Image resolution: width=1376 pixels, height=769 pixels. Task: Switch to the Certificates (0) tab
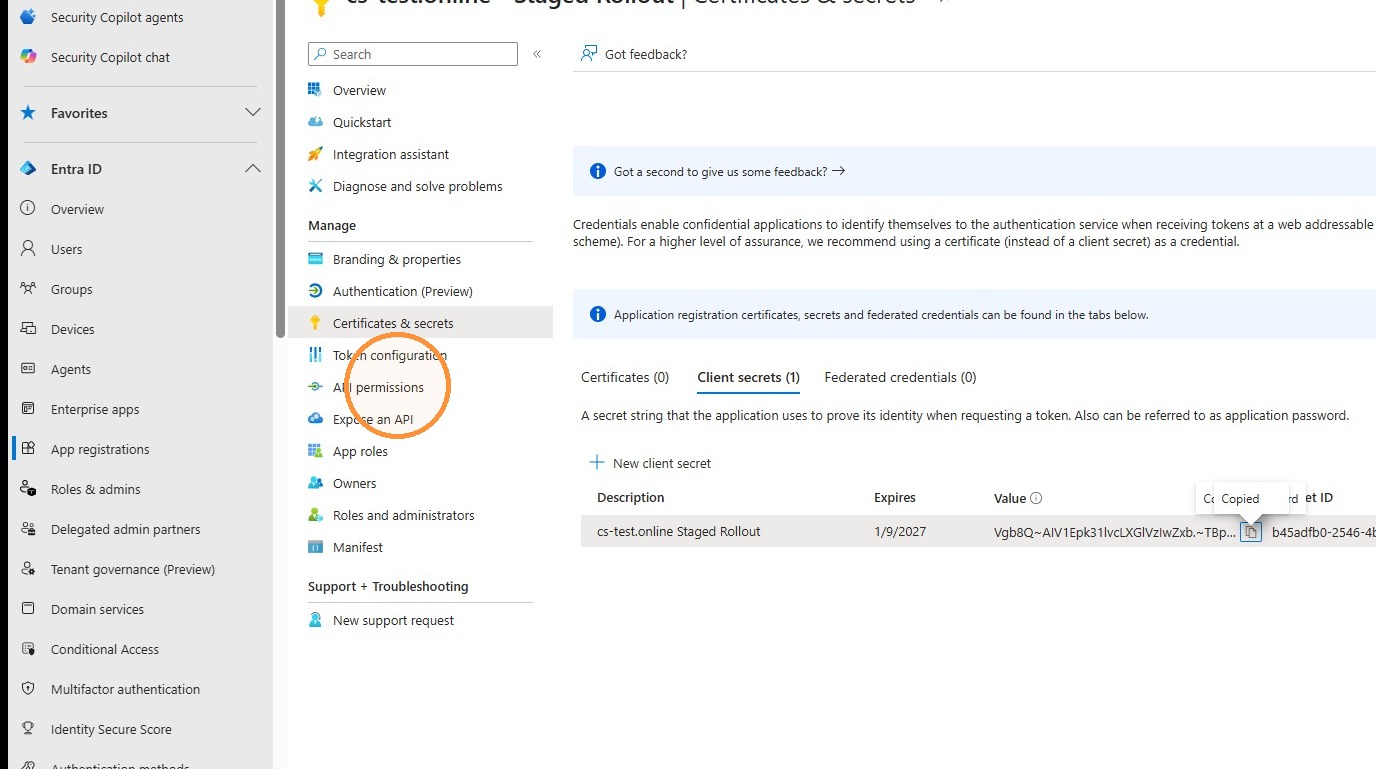[625, 377]
